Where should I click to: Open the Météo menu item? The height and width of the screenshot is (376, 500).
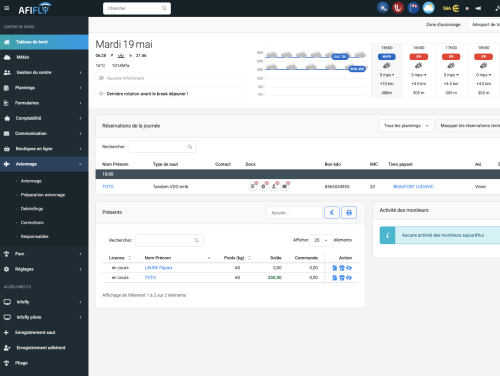[x=44, y=57]
